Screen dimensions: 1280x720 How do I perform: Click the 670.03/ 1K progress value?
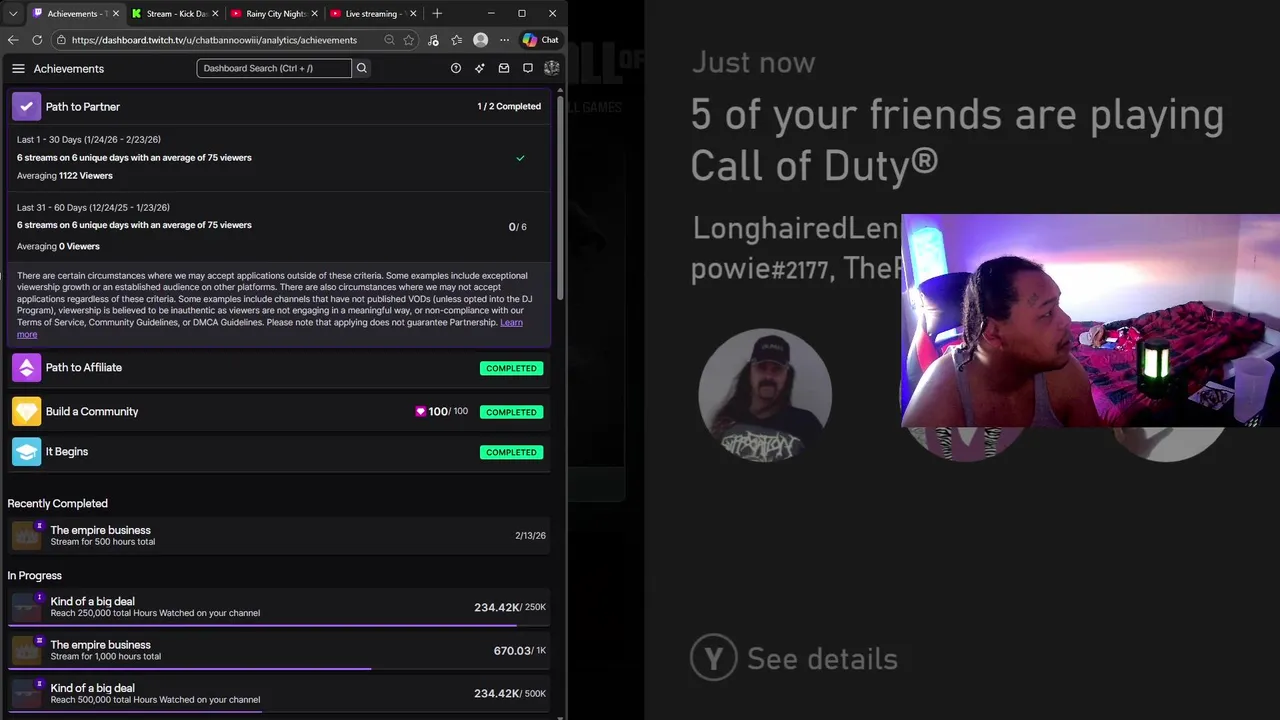pyautogui.click(x=519, y=650)
